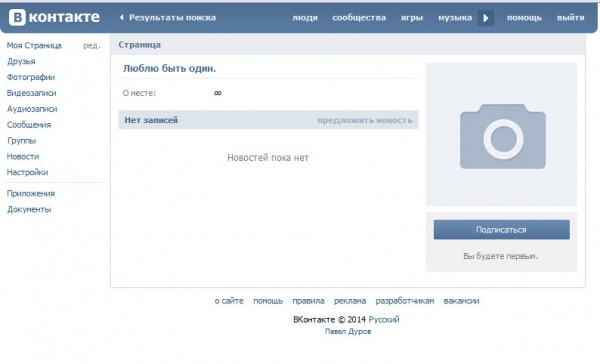The image size is (600, 364).
Task: Click the infinity symbol location value
Action: click(x=217, y=93)
